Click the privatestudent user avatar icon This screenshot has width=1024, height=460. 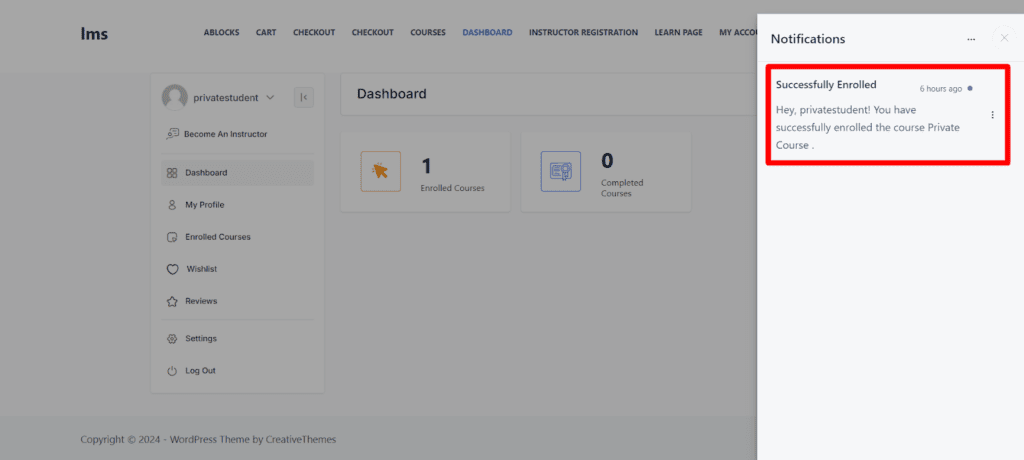click(x=174, y=97)
